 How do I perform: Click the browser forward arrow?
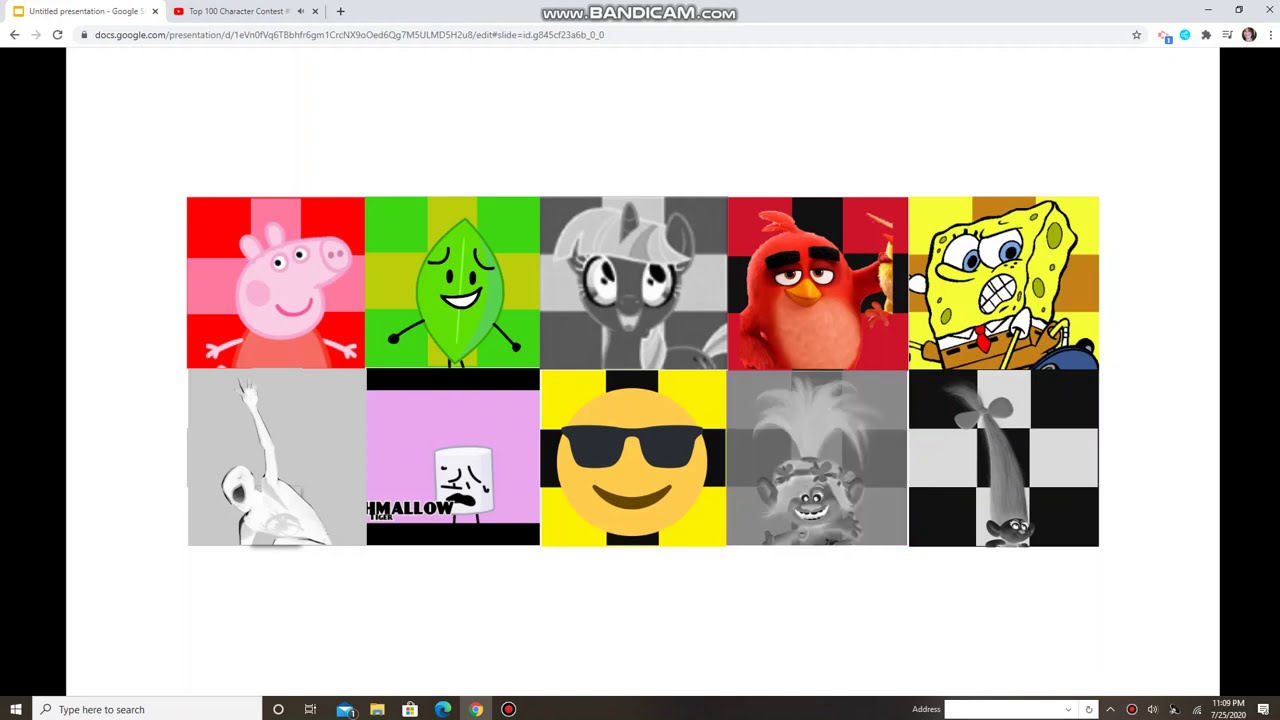pyautogui.click(x=36, y=35)
